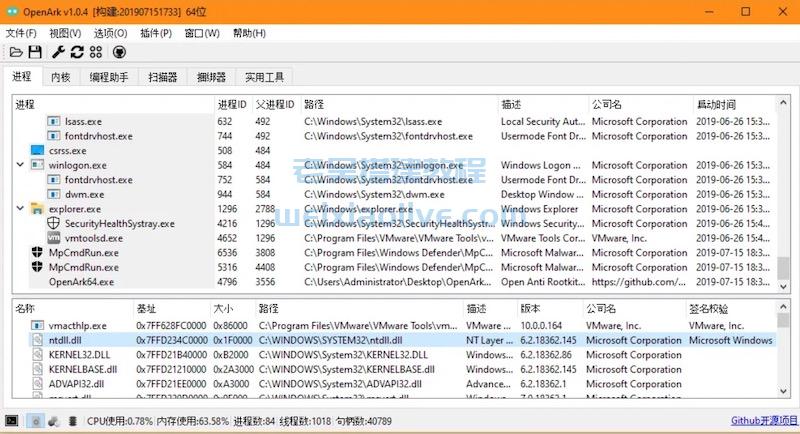Click the lsass.exe process icon
The height and width of the screenshot is (434, 800).
point(54,121)
